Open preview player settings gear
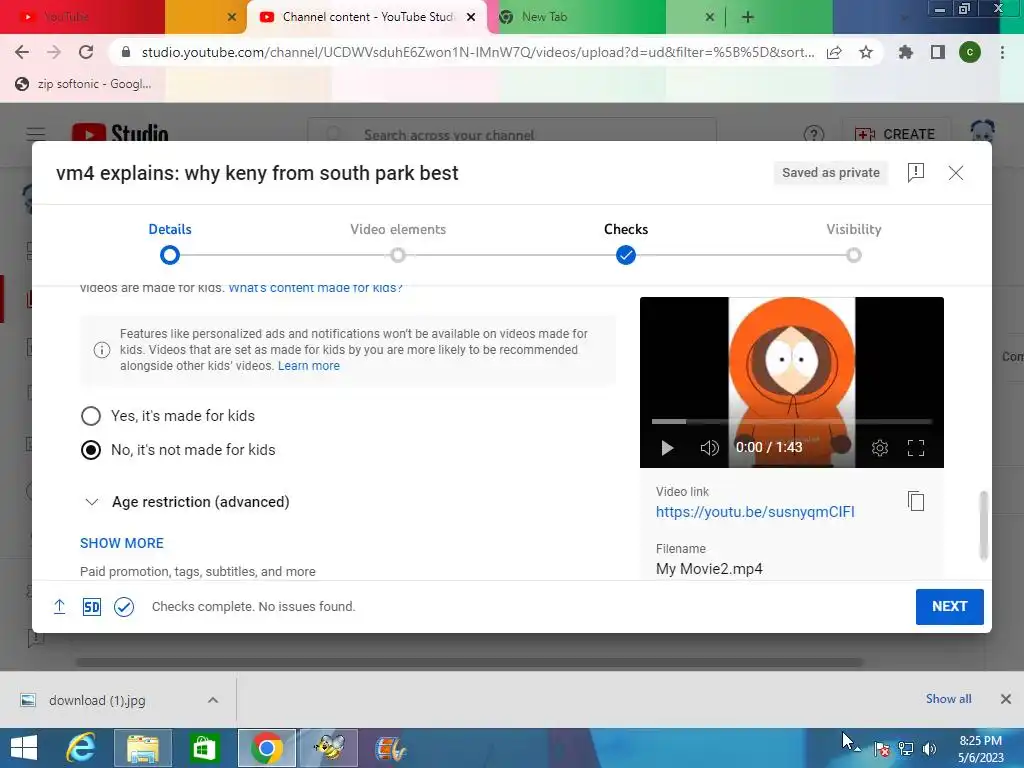 [880, 448]
